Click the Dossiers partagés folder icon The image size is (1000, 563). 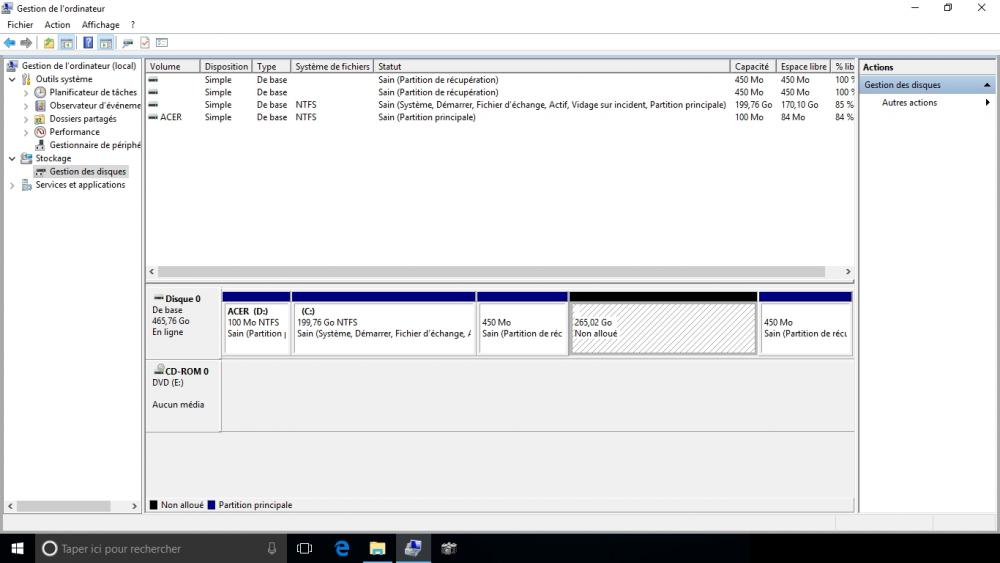coord(40,119)
